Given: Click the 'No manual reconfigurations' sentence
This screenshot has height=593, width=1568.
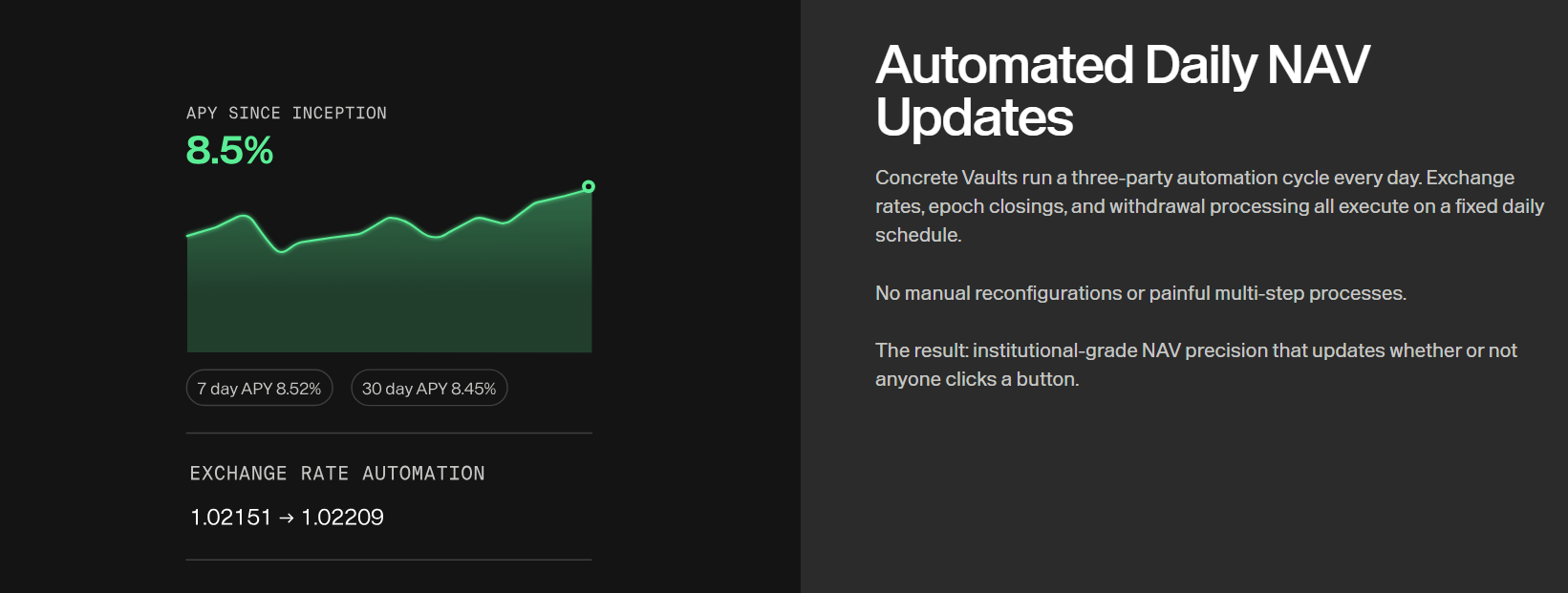Looking at the screenshot, I should 1141,293.
